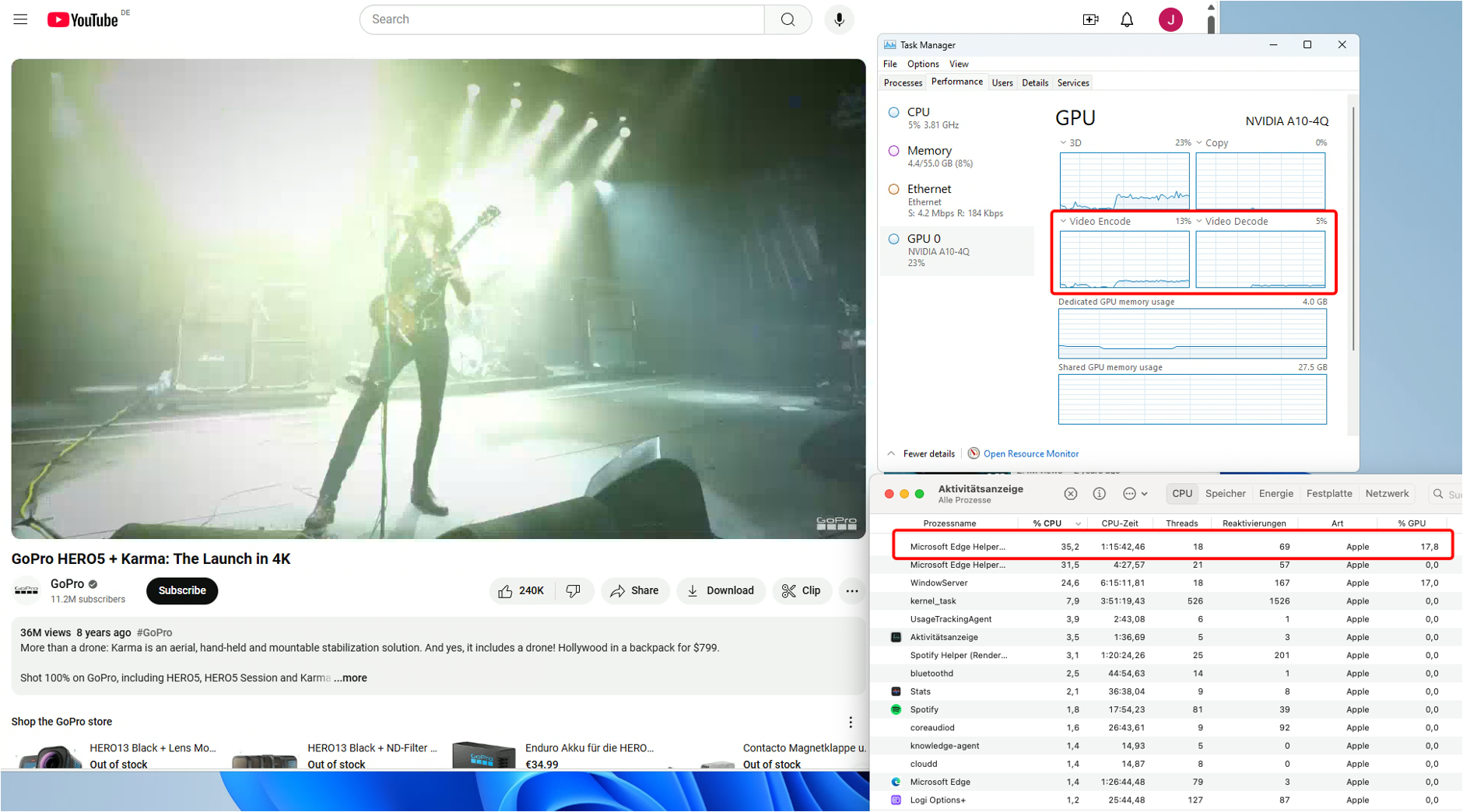Viewport: 1463px width, 812px height.
Task: Click the GoPro channel avatar
Action: (26, 591)
